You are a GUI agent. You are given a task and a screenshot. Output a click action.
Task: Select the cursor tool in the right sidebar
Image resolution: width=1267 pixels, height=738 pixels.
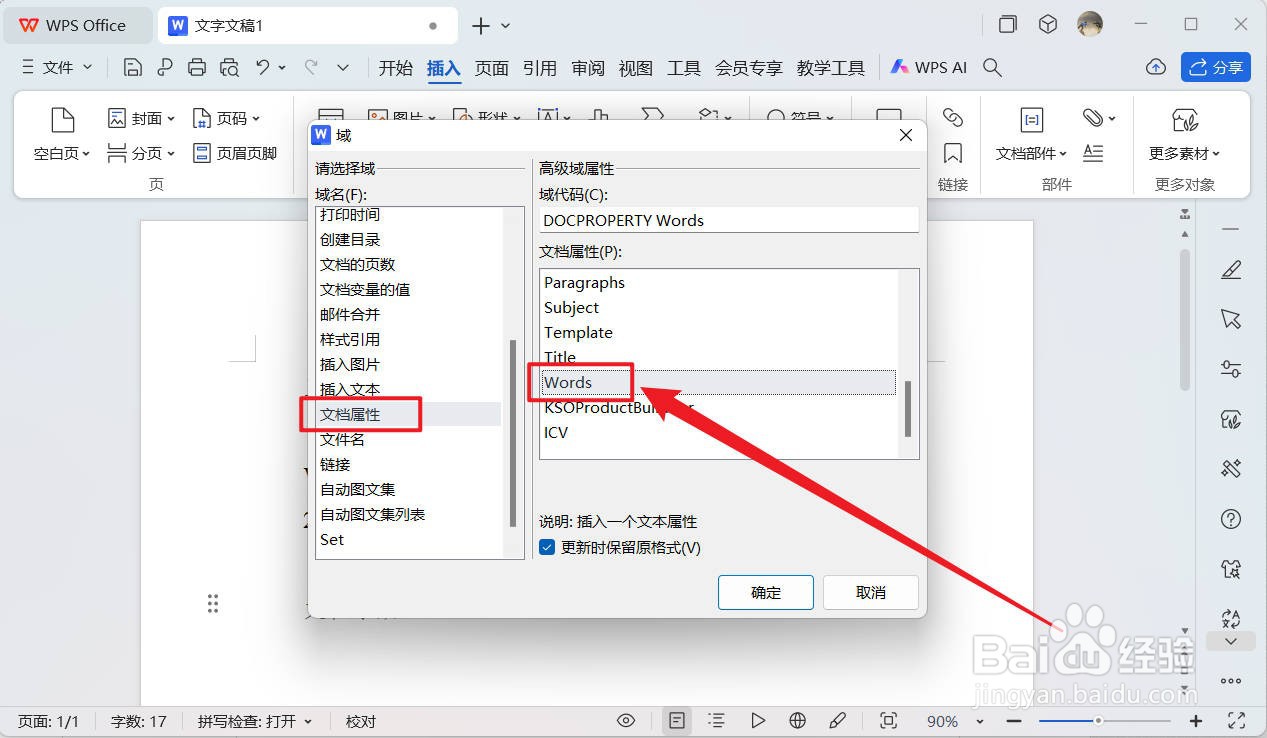(1231, 320)
